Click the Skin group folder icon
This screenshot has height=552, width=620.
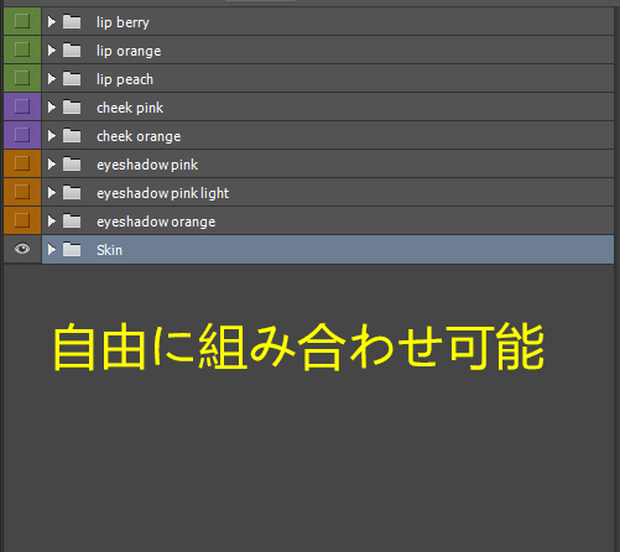[x=72, y=250]
